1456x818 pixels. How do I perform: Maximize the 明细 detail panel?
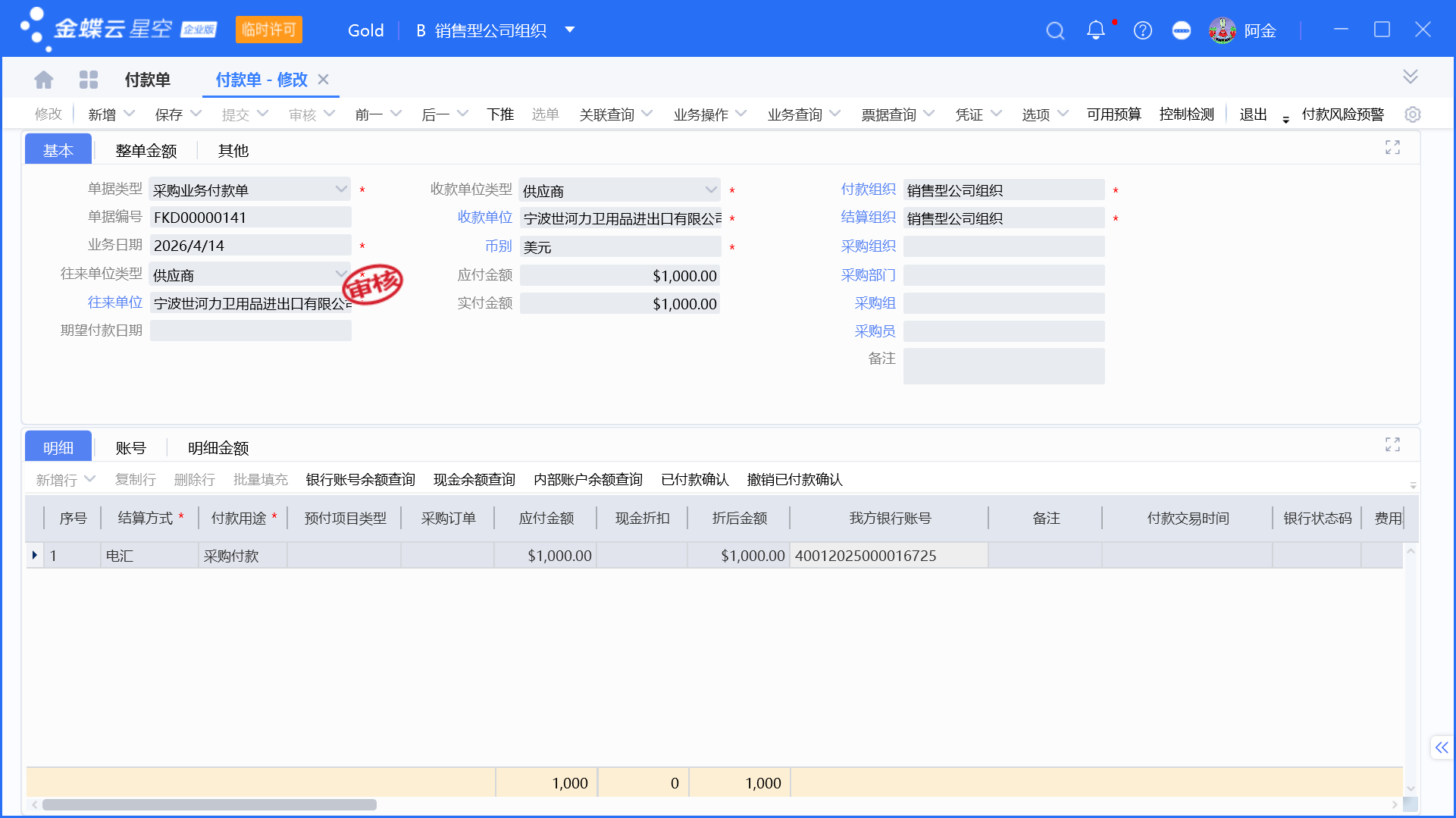coord(1392,444)
